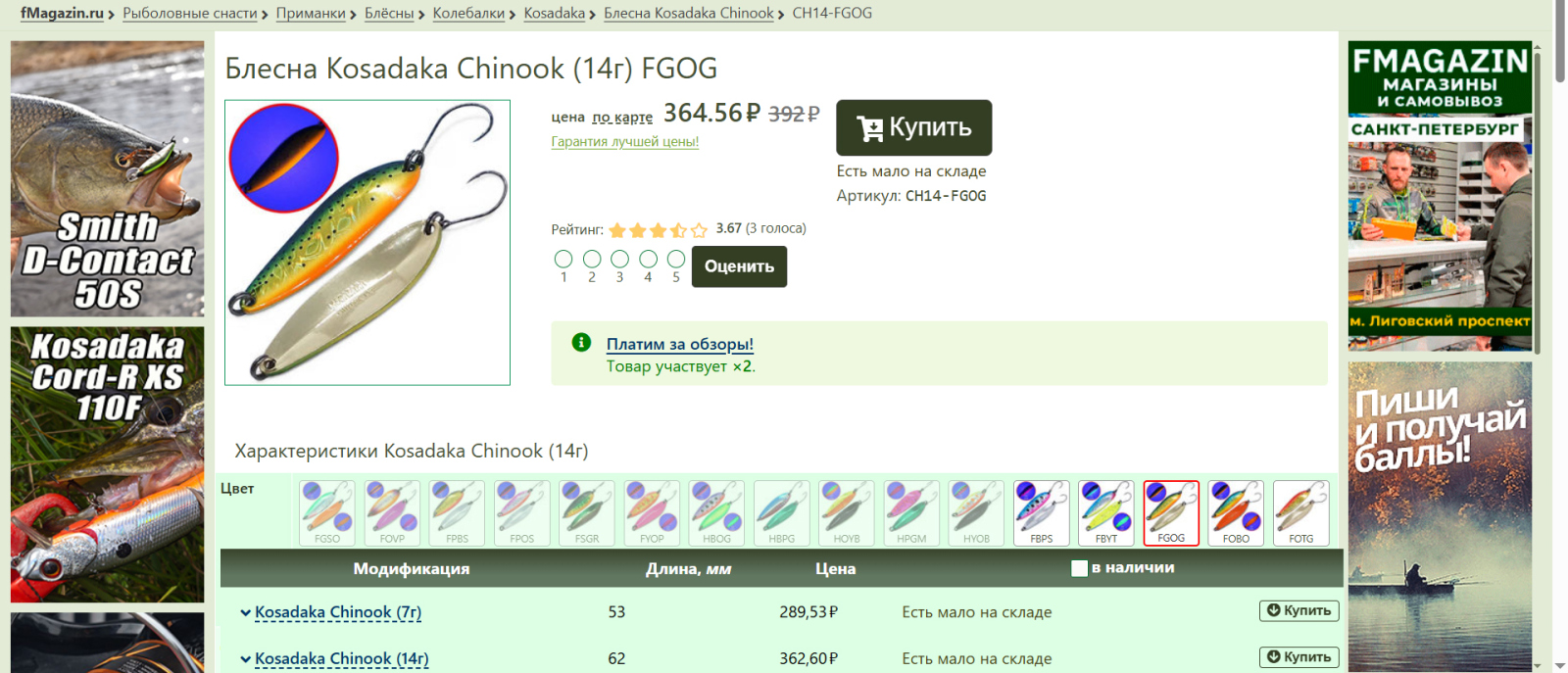This screenshot has width=1568, height=673.
Task: Select the FBPS color variant icon
Action: point(1041,511)
